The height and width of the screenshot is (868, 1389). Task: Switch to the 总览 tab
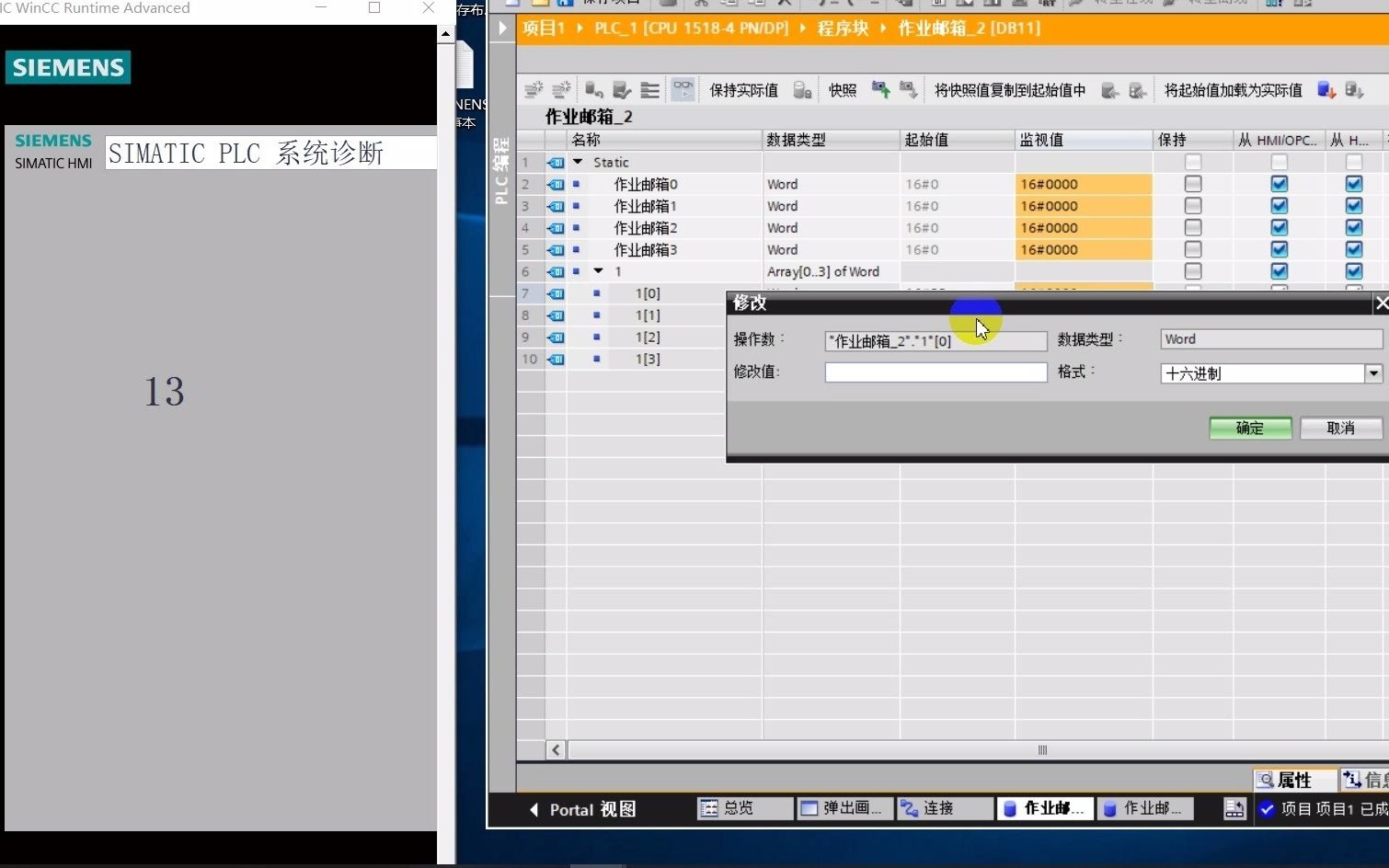[x=743, y=808]
